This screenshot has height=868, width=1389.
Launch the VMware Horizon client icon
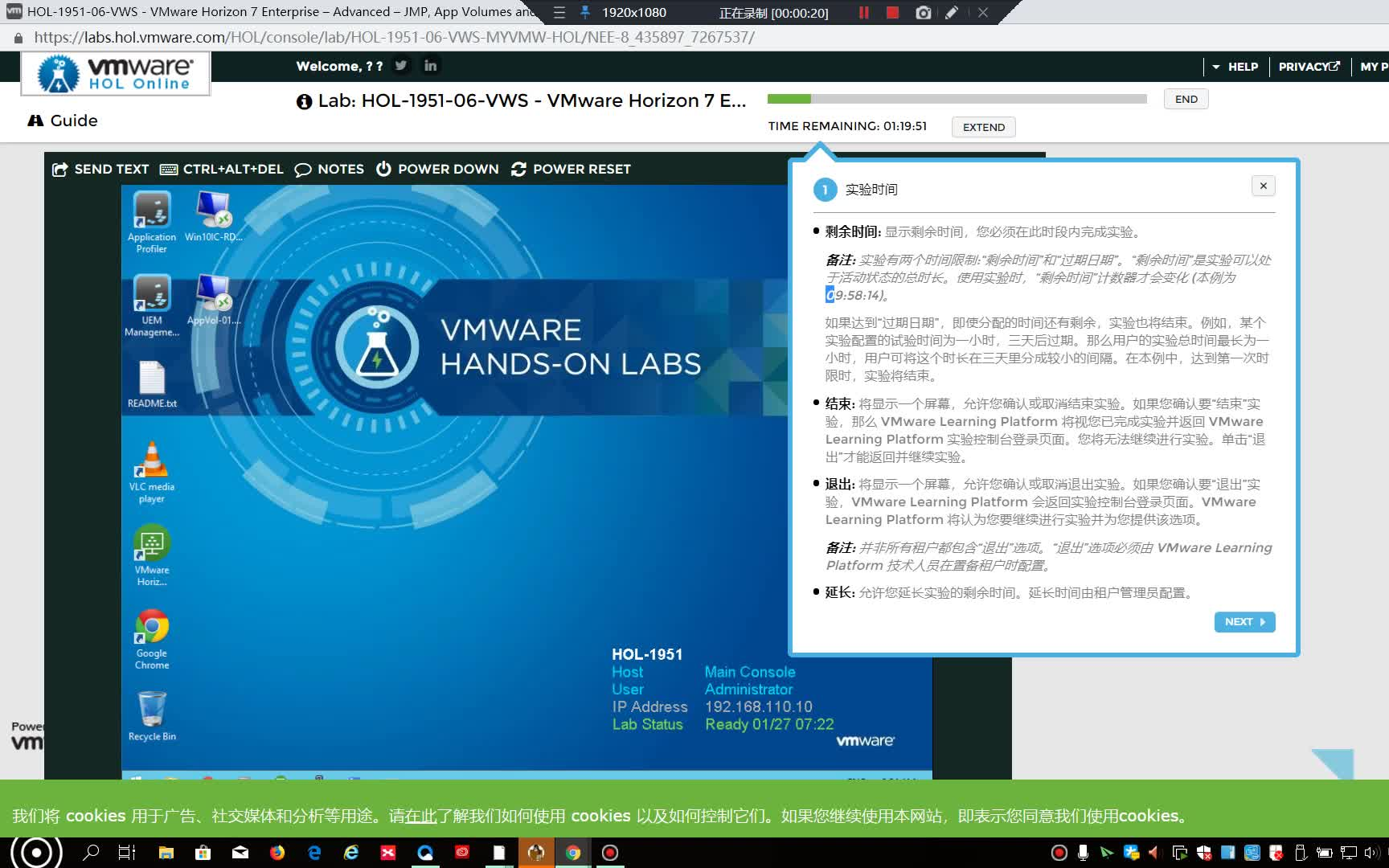151,555
